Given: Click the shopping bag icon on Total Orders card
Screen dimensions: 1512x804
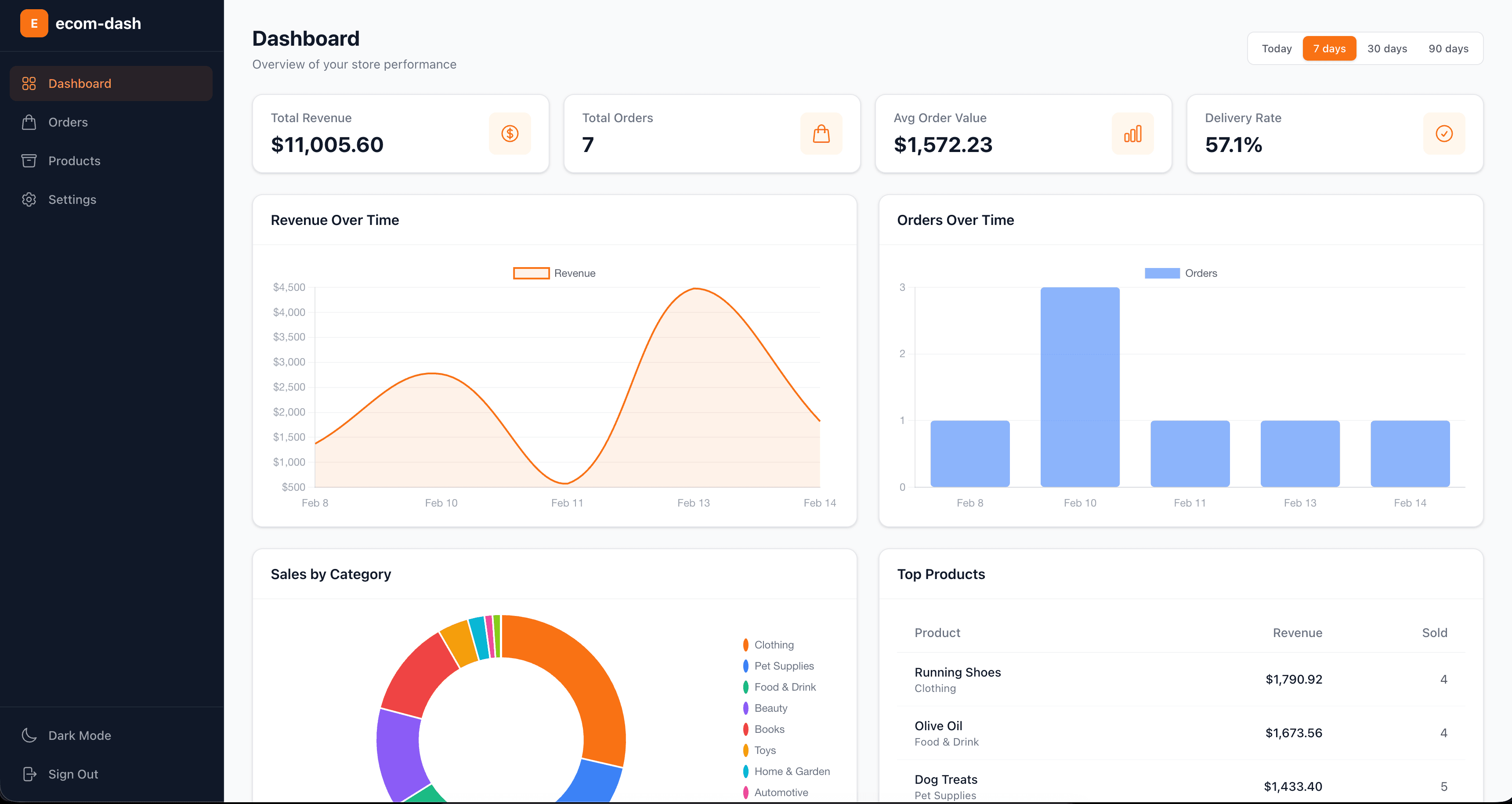Looking at the screenshot, I should pyautogui.click(x=821, y=133).
